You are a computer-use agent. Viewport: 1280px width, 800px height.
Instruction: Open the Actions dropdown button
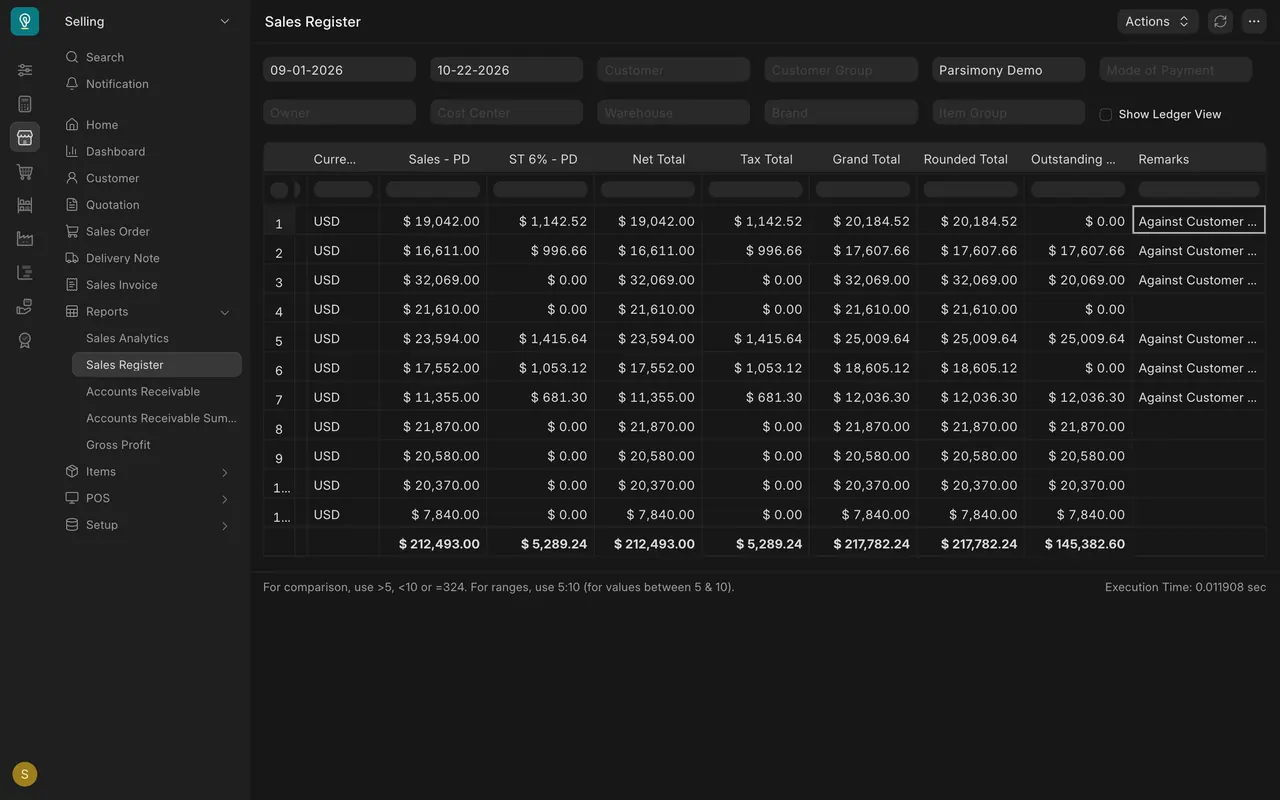click(1158, 21)
